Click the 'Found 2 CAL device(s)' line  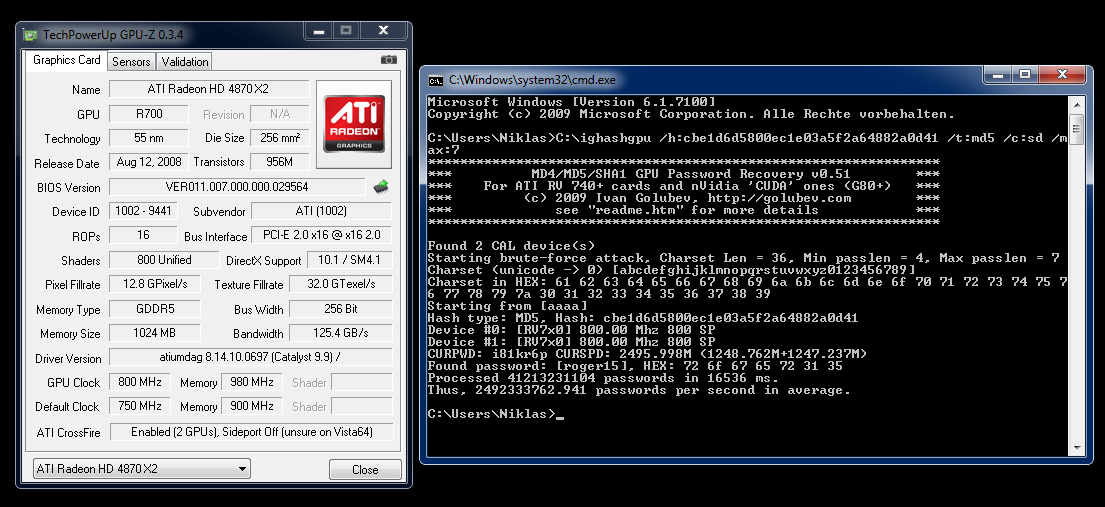[512, 245]
